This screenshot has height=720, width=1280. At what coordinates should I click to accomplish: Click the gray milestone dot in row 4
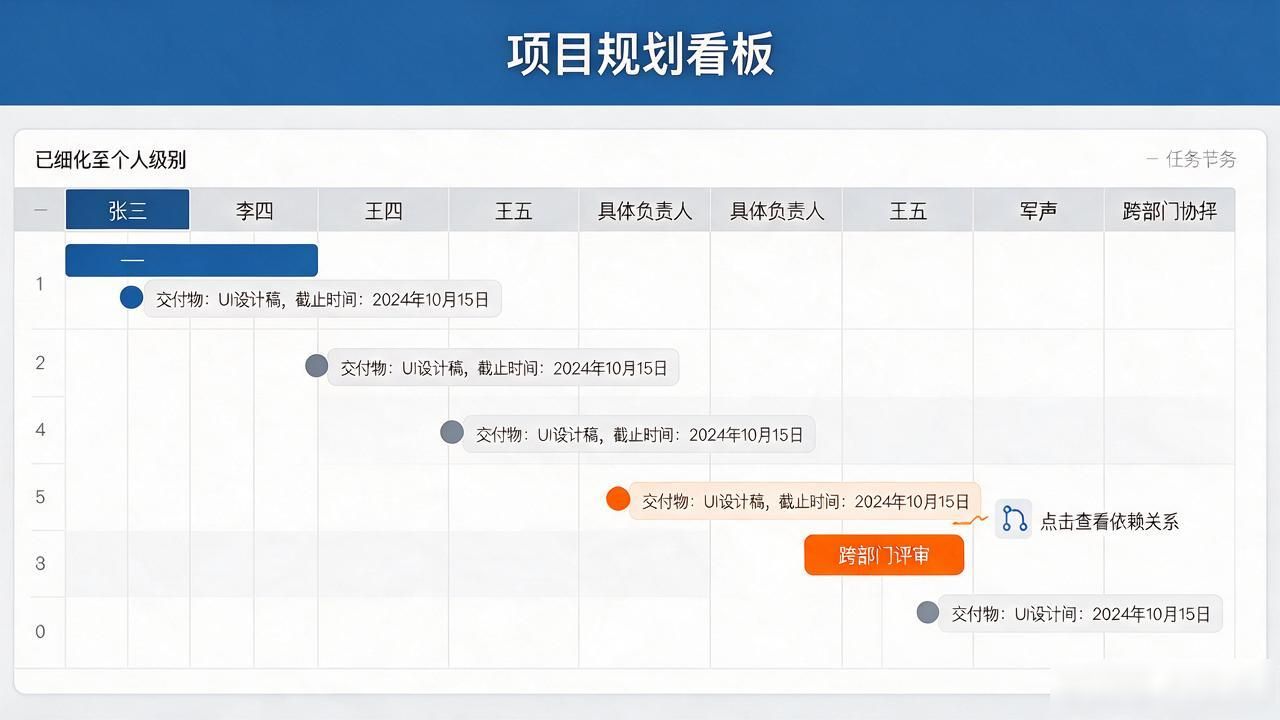452,432
